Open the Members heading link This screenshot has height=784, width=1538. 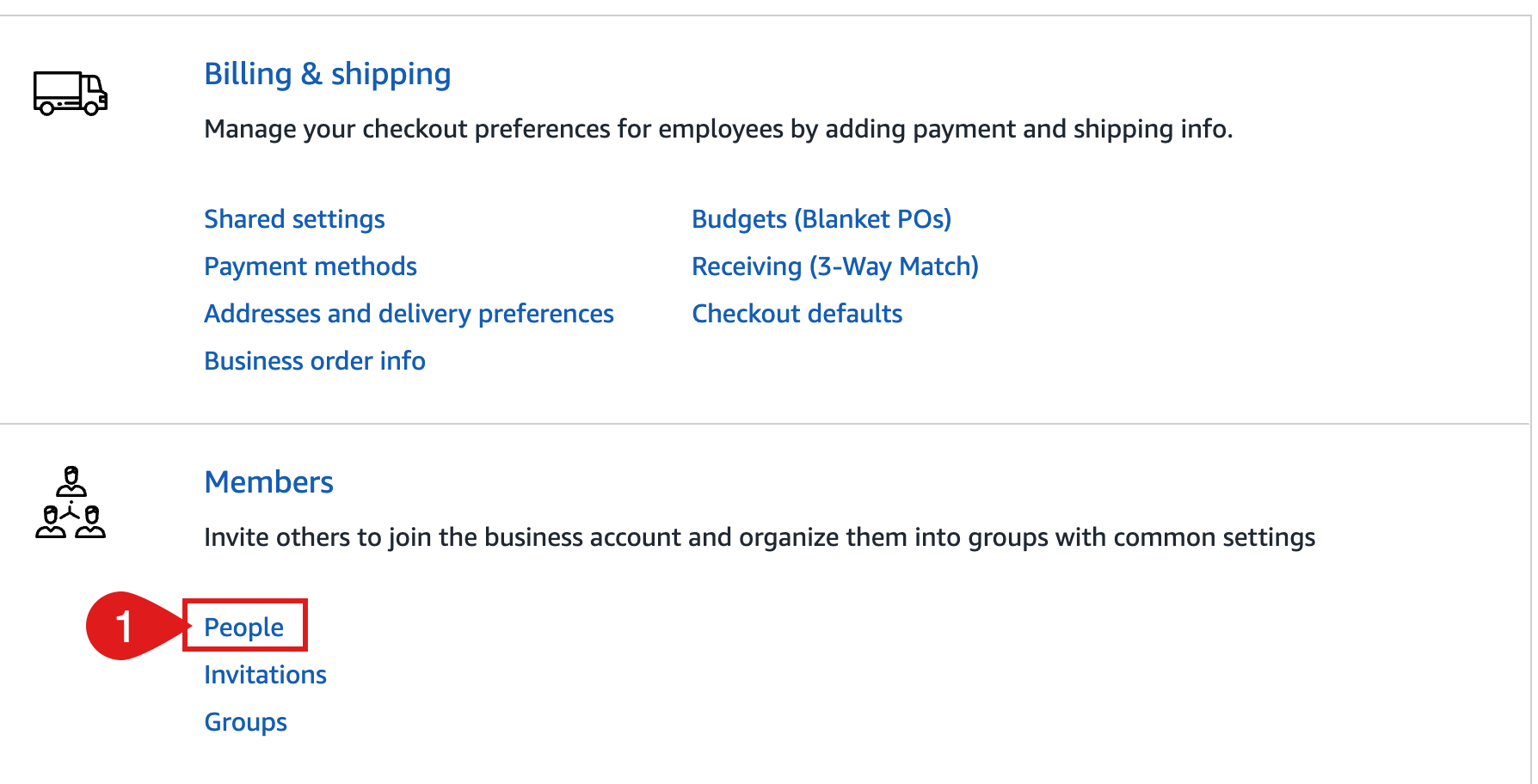[268, 482]
